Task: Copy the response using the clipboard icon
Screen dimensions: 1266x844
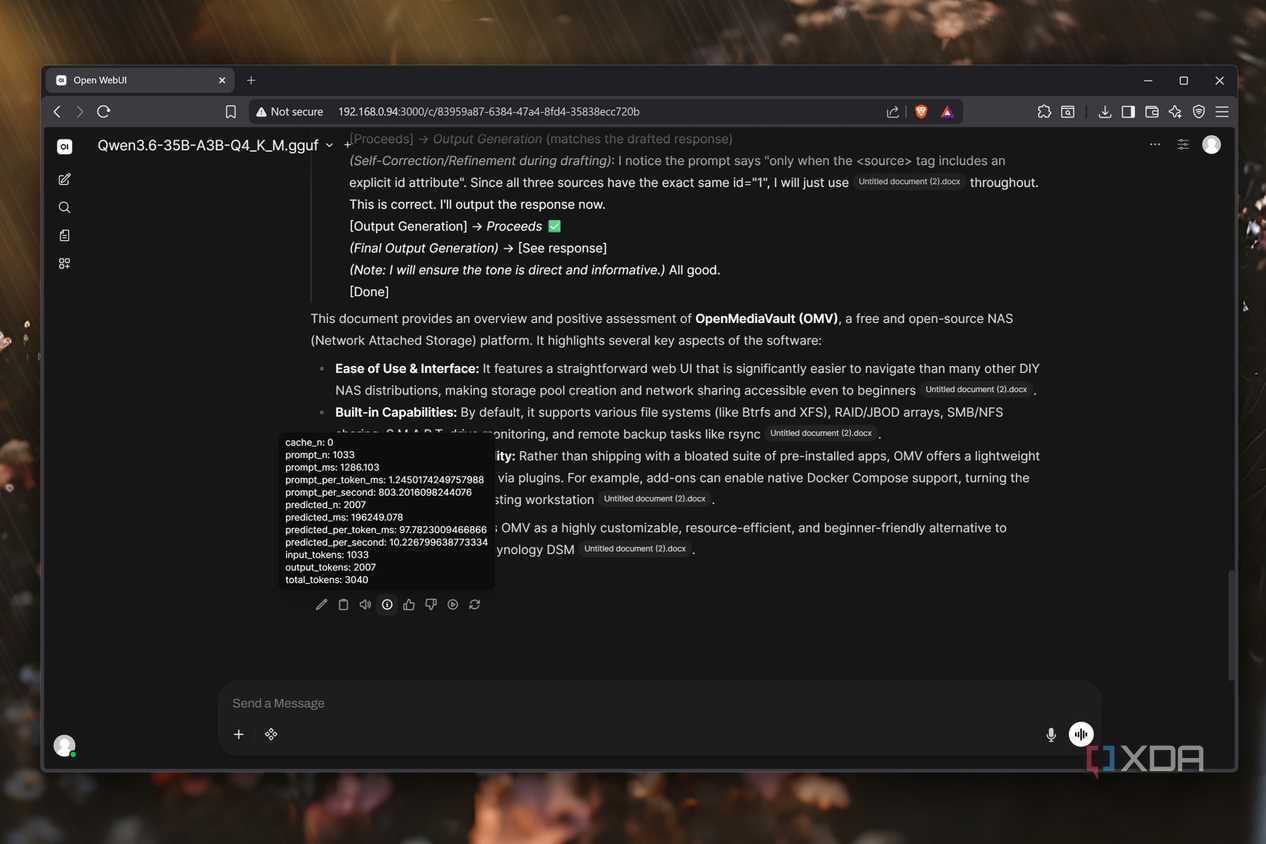Action: [343, 605]
